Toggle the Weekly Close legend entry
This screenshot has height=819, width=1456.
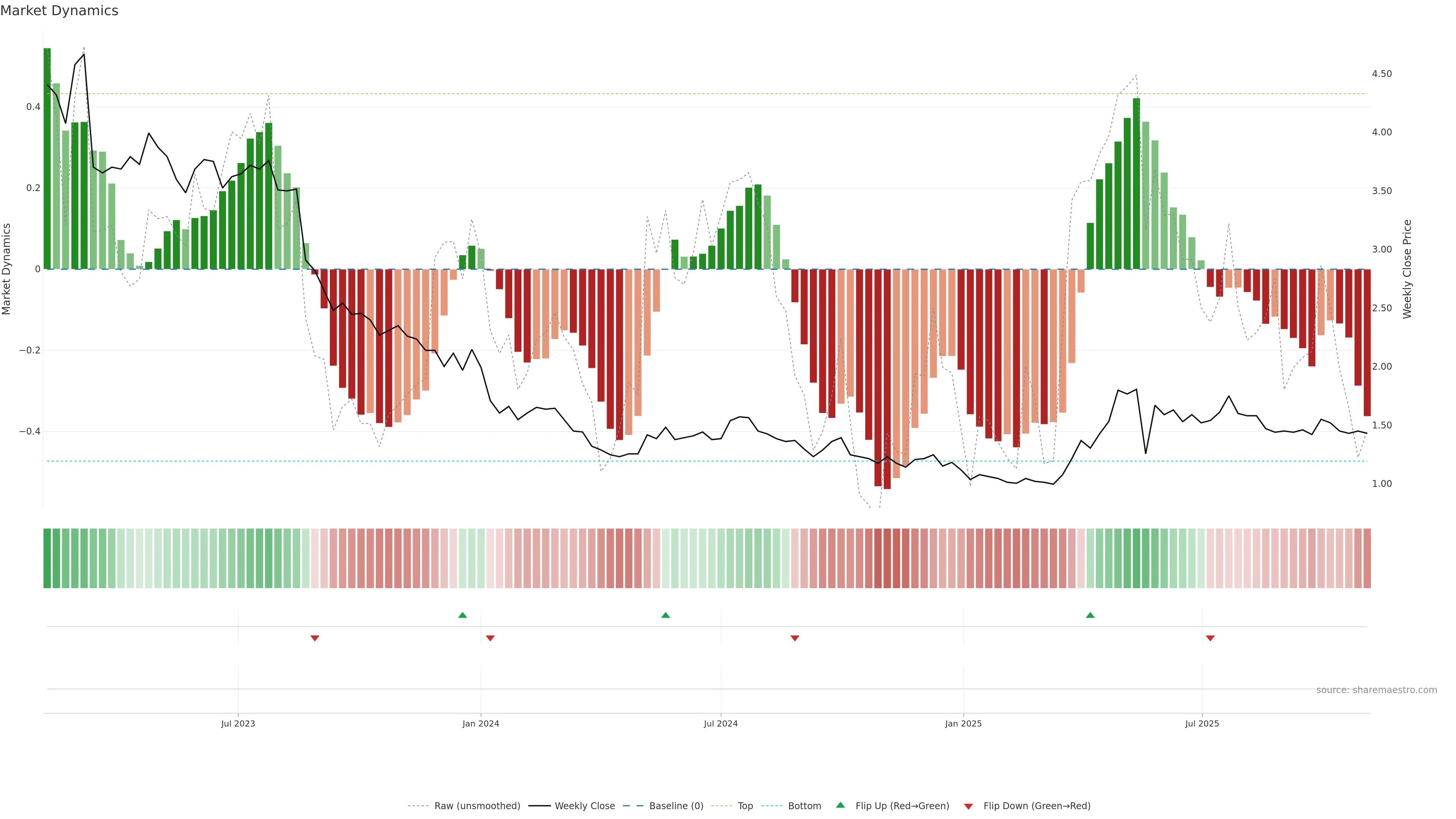tap(584, 806)
